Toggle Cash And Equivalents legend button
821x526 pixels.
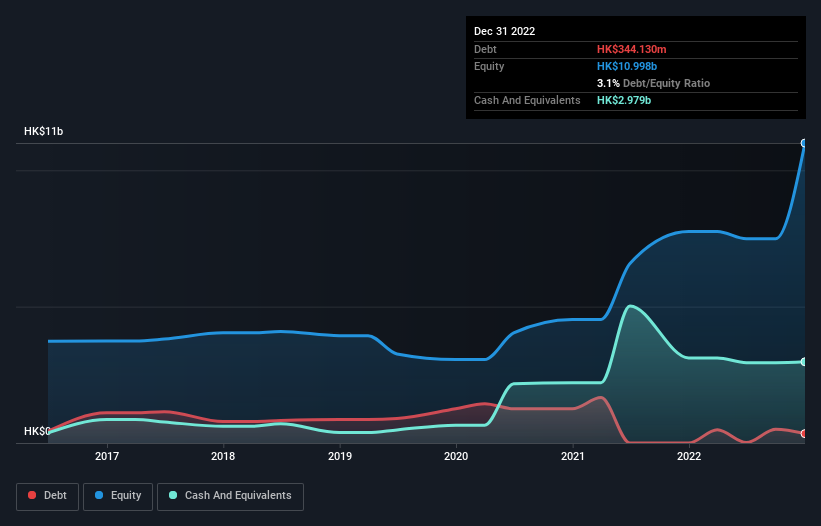tap(230, 496)
